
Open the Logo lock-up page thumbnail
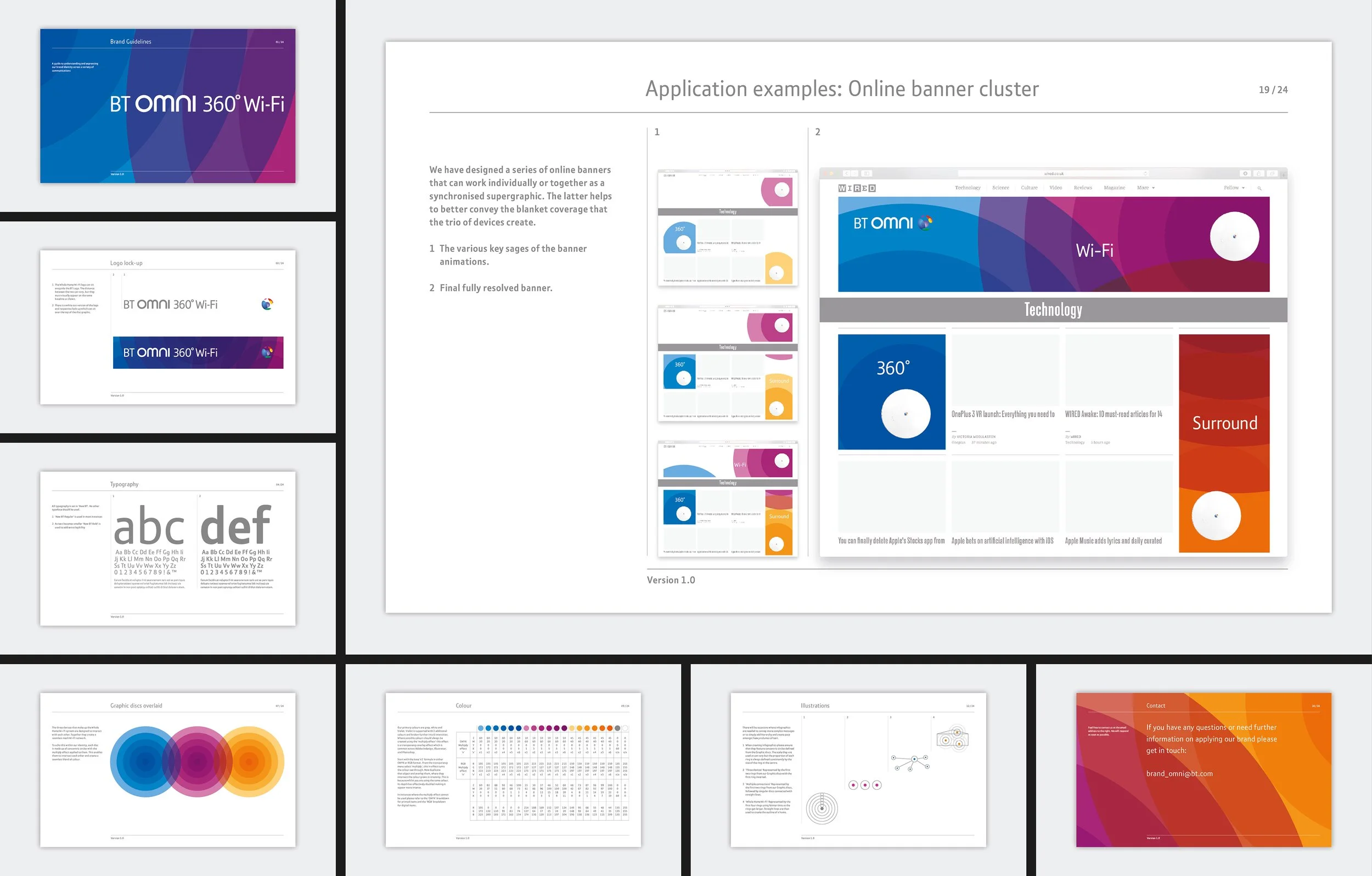coord(167,327)
